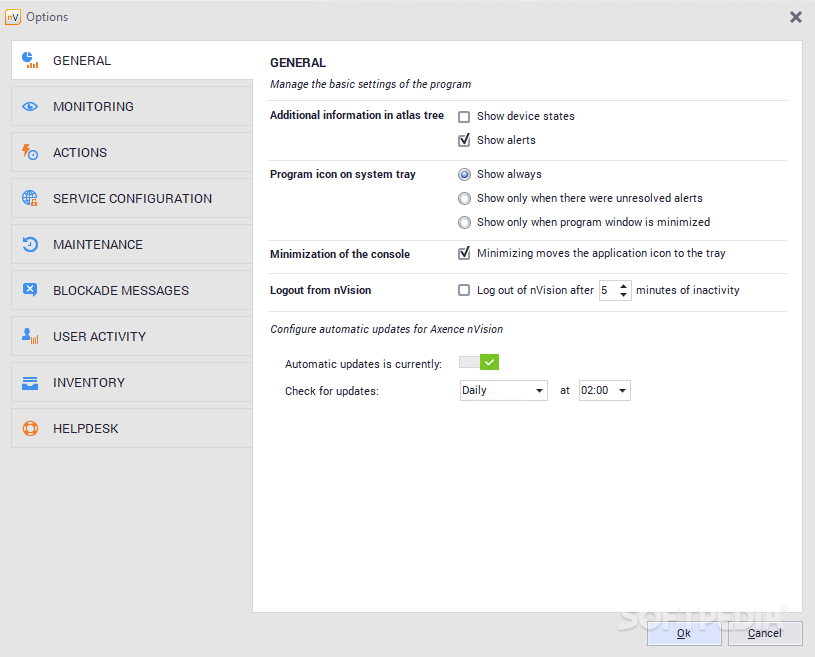Uncheck the Show alerts checkbox

[x=464, y=140]
